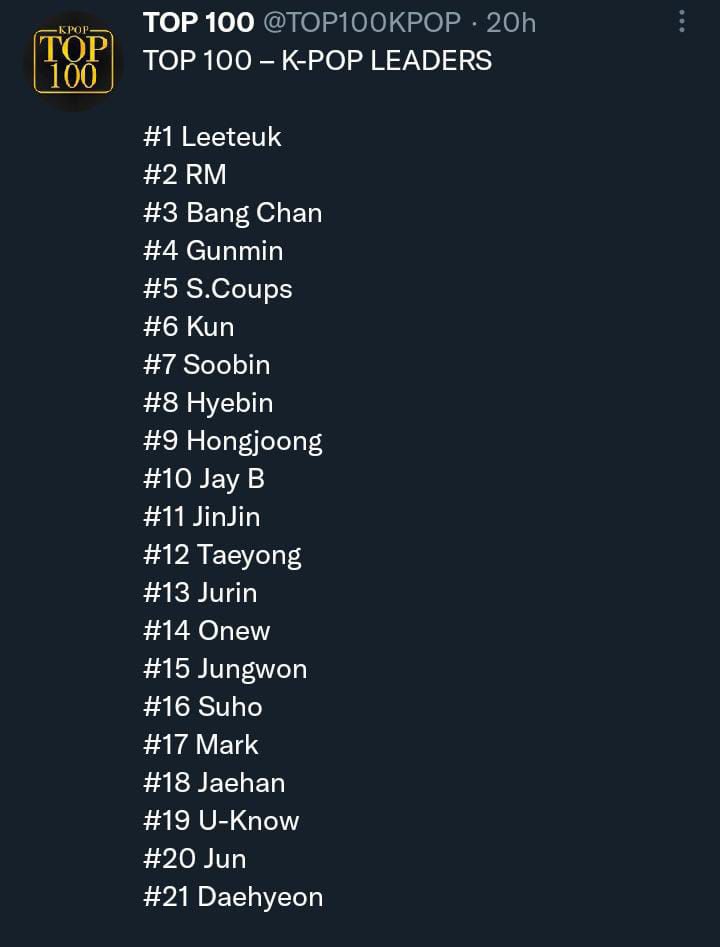Select the #5 S.Coups line

tap(217, 289)
